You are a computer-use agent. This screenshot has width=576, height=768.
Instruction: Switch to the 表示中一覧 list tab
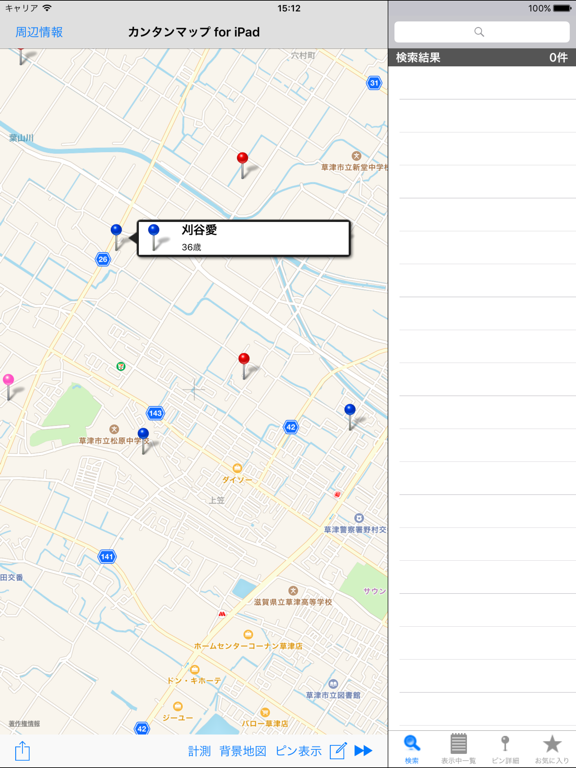[458, 749]
